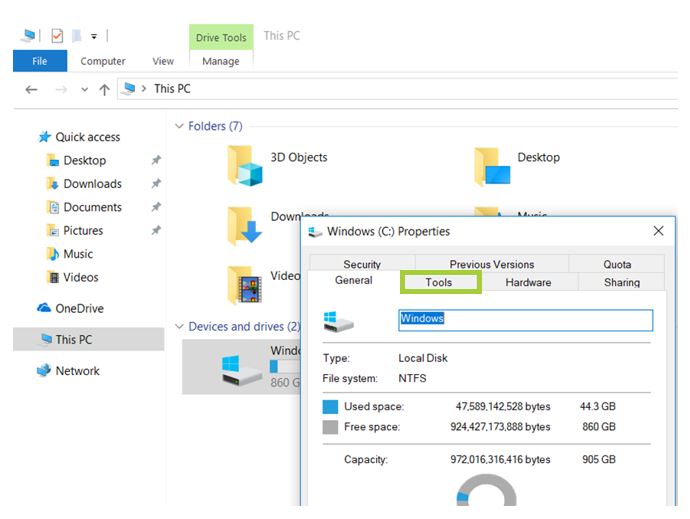Click the 'Local Disk' type value
Viewport: 690px width, 519px height.
423,358
